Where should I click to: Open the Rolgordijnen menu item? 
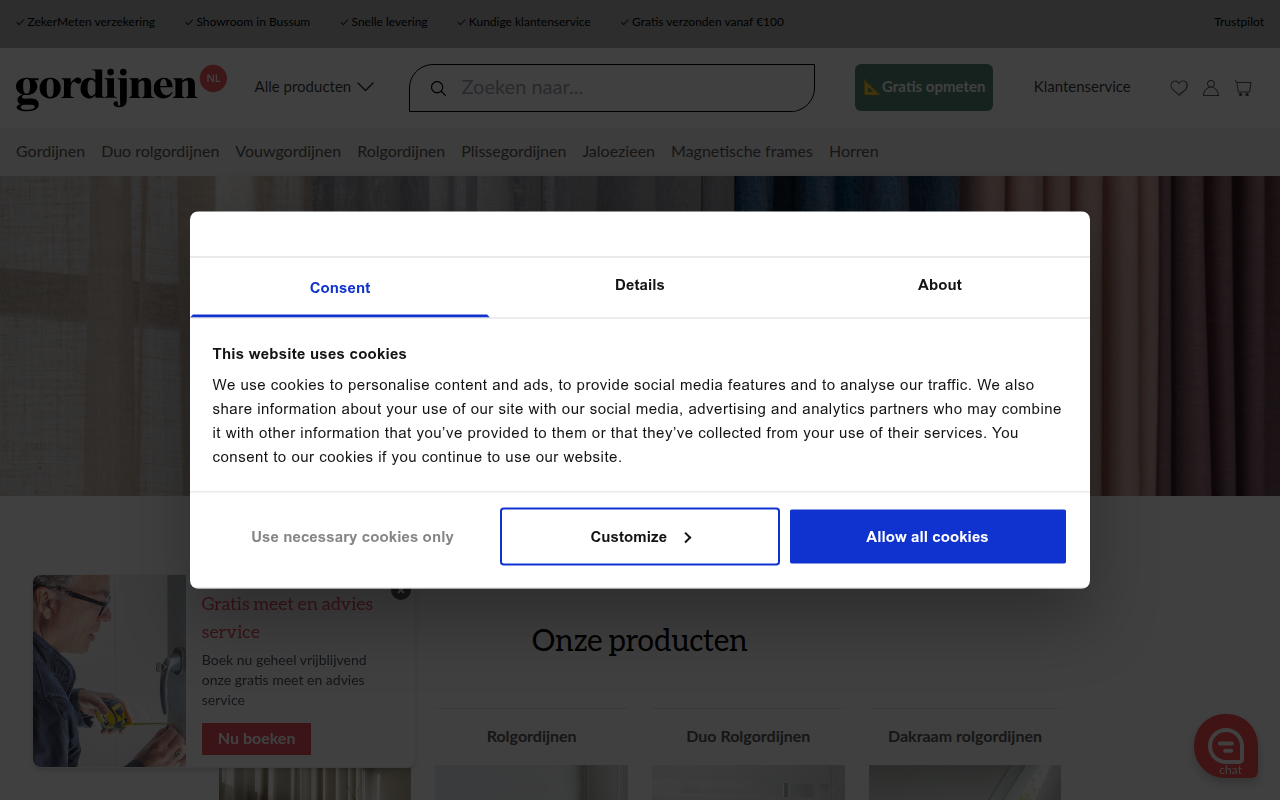coord(401,152)
